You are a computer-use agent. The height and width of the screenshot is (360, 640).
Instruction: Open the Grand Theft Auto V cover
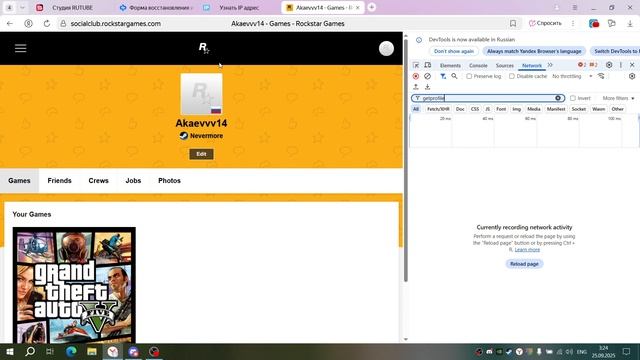tap(74, 285)
